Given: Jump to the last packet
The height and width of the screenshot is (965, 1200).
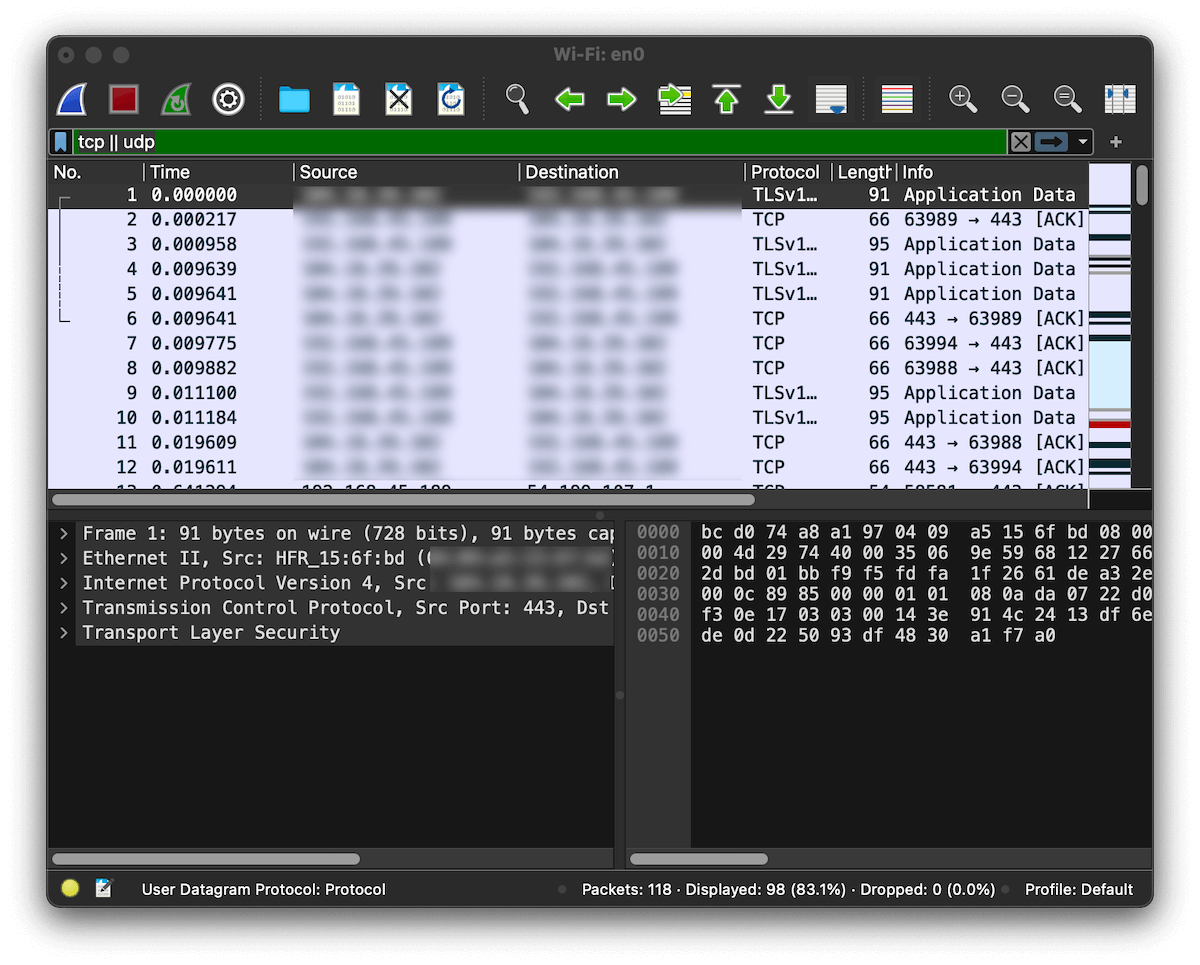Looking at the screenshot, I should pyautogui.click(x=779, y=99).
